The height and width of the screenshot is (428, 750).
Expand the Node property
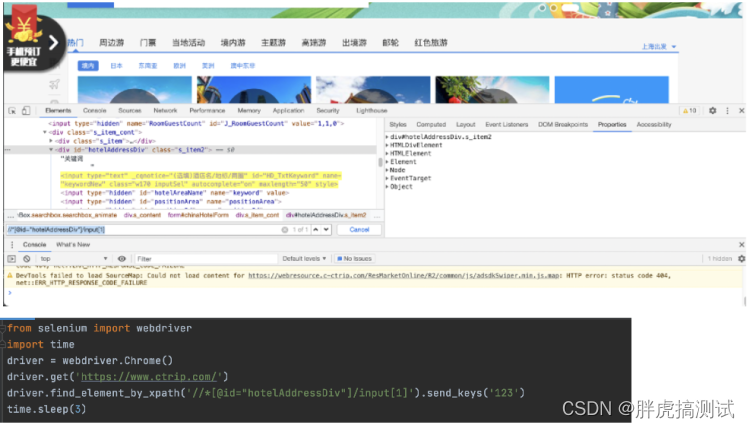coord(387,170)
